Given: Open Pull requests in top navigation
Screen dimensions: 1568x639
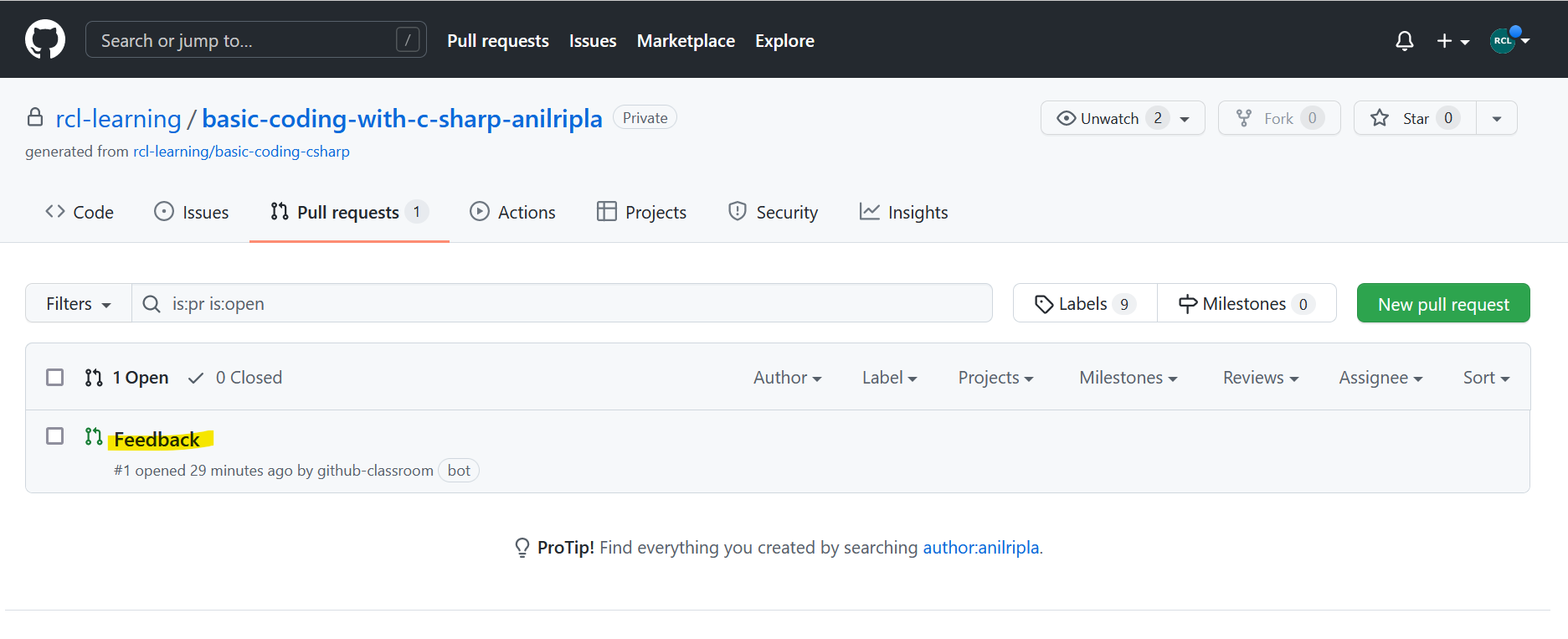Looking at the screenshot, I should click(498, 40).
